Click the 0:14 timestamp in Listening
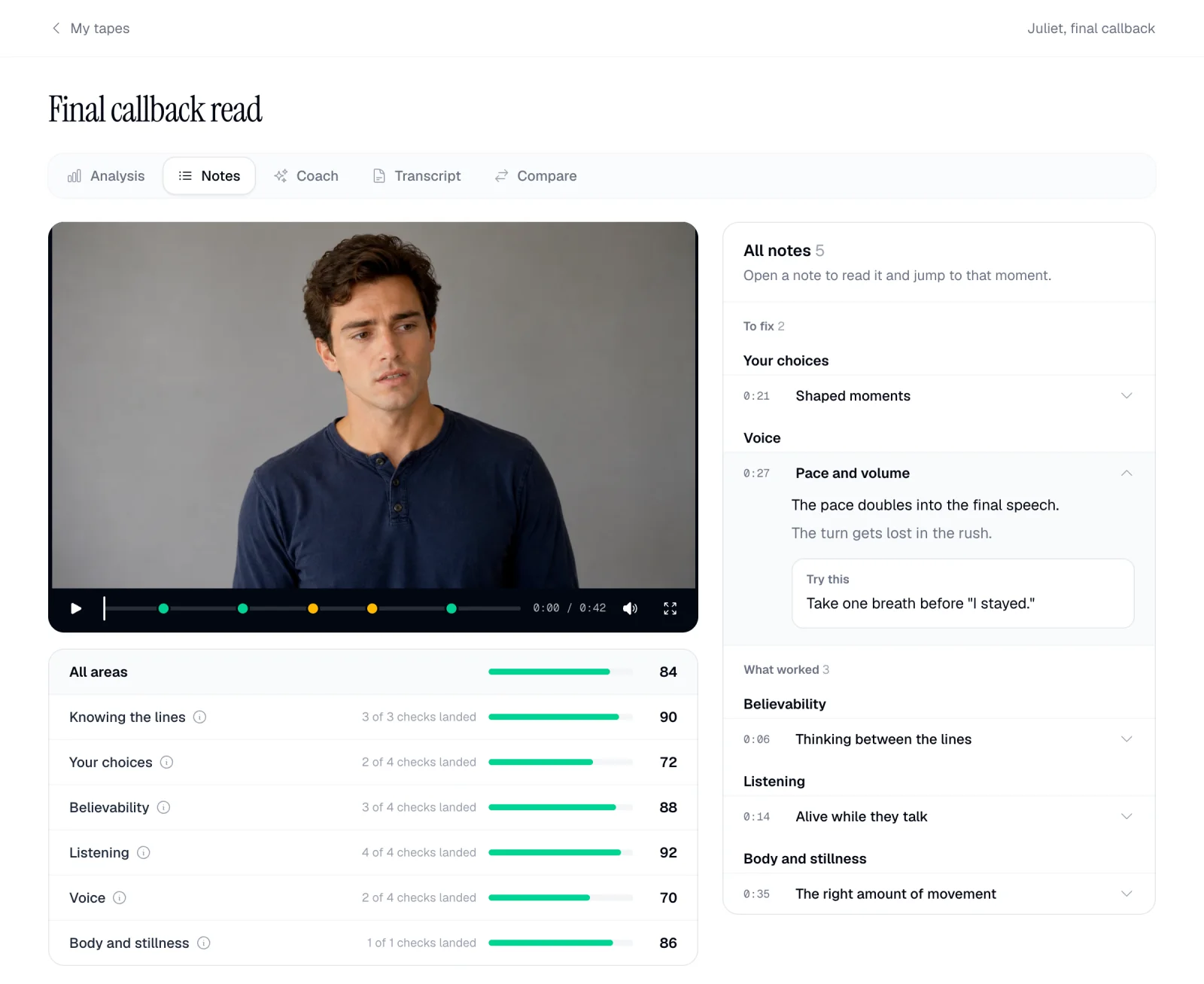The height and width of the screenshot is (984, 1204). click(x=756, y=816)
